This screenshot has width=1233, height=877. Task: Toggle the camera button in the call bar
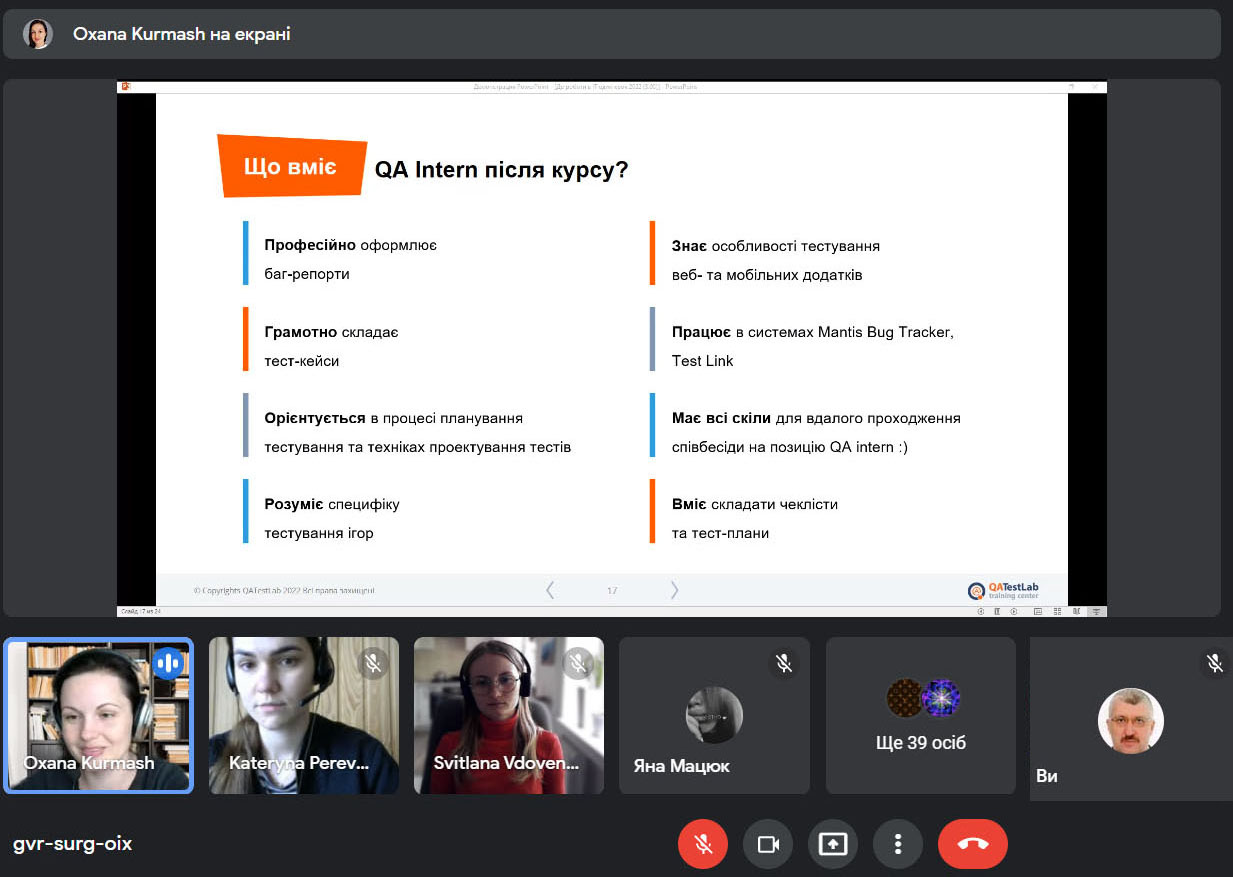pyautogui.click(x=768, y=844)
